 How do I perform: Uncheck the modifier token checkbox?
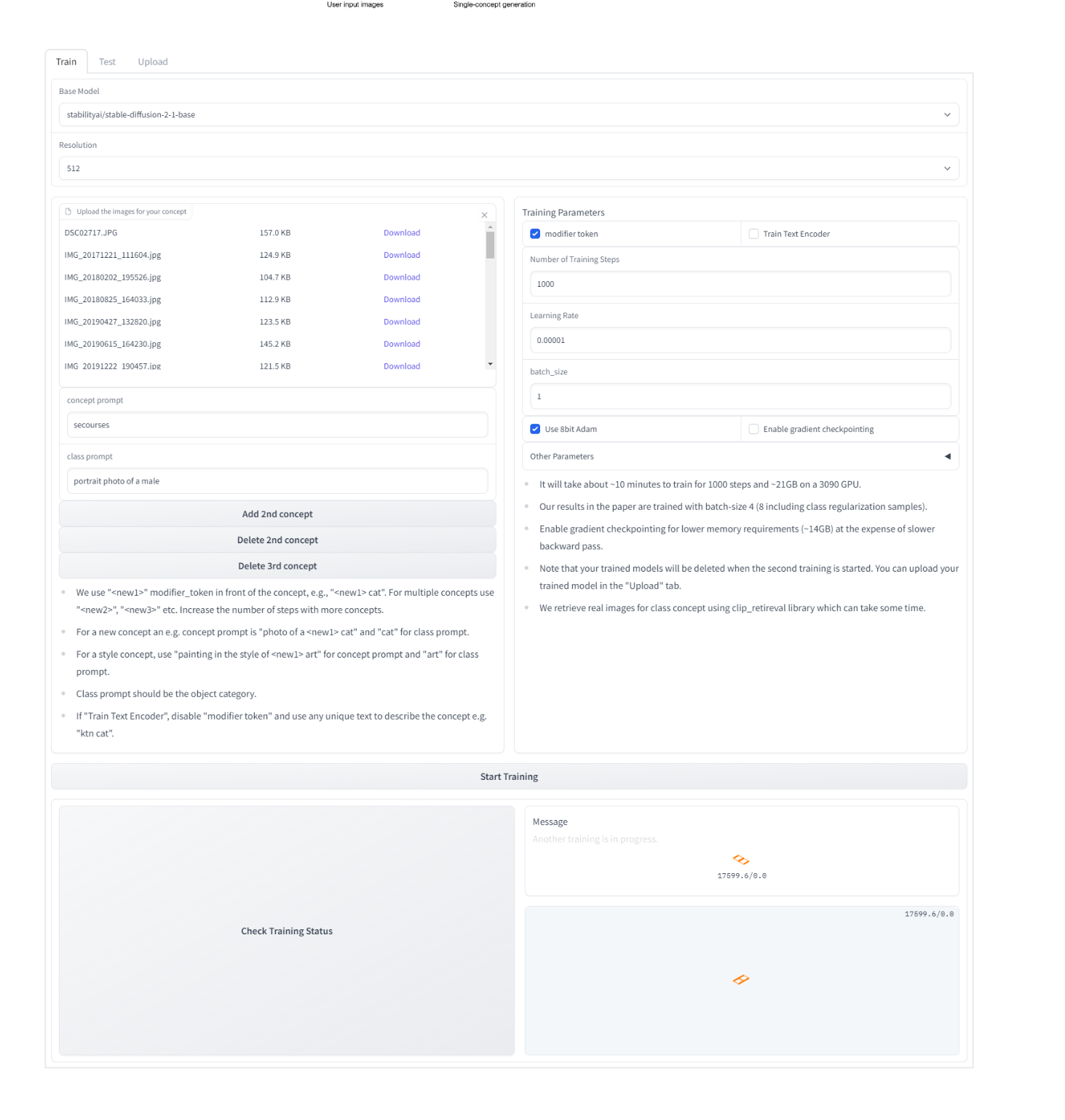[535, 234]
